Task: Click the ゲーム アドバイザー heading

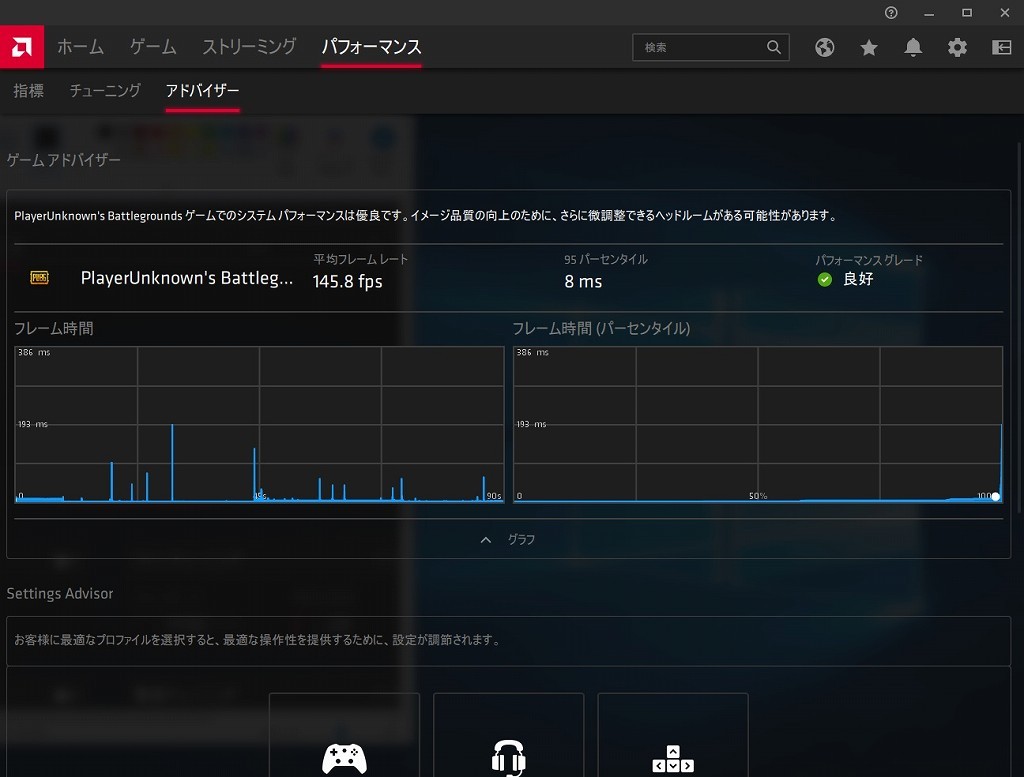Action: pyautogui.click(x=63, y=160)
